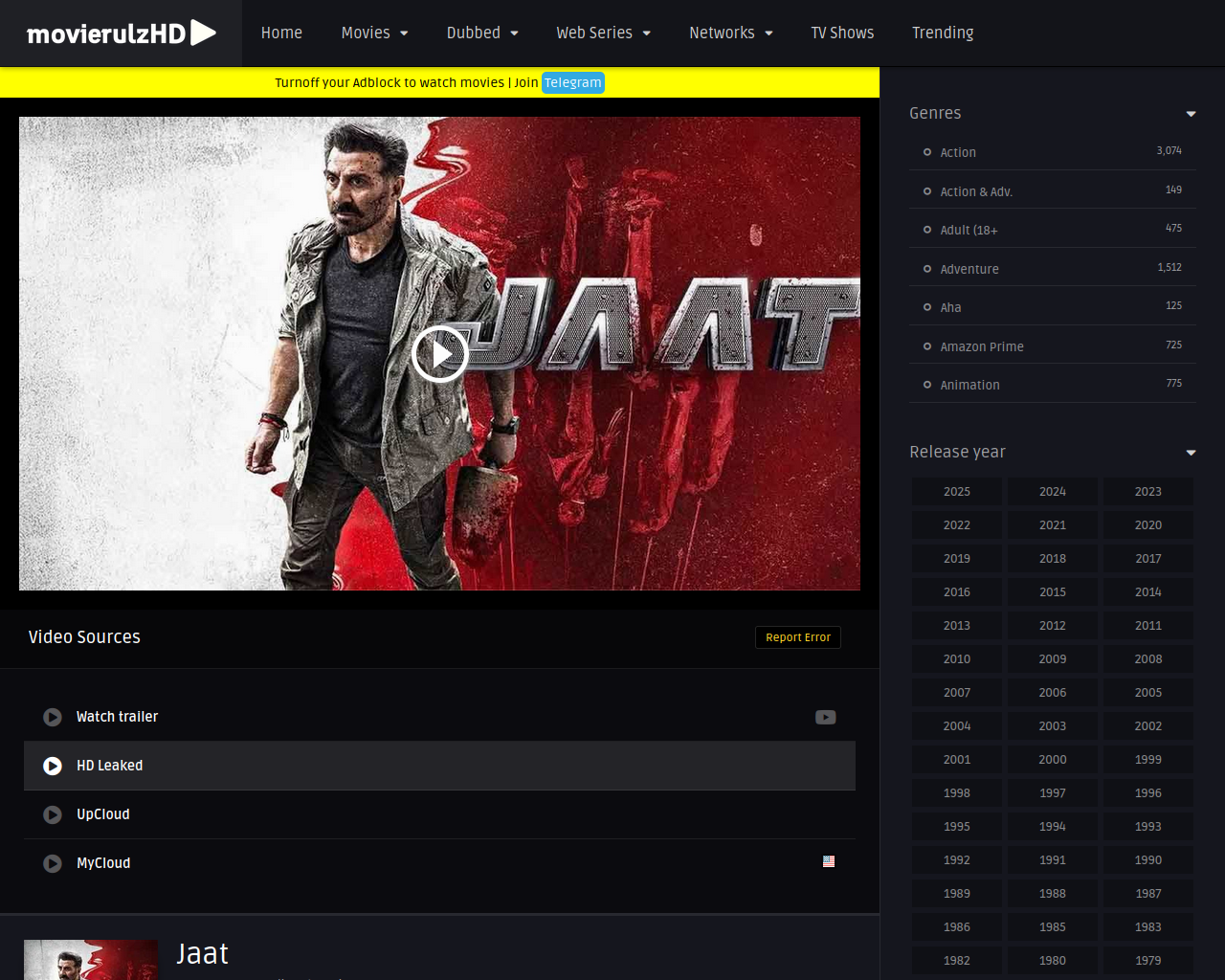Filter by release year 1990
Screen dimensions: 1225x980
[x=1148, y=860]
